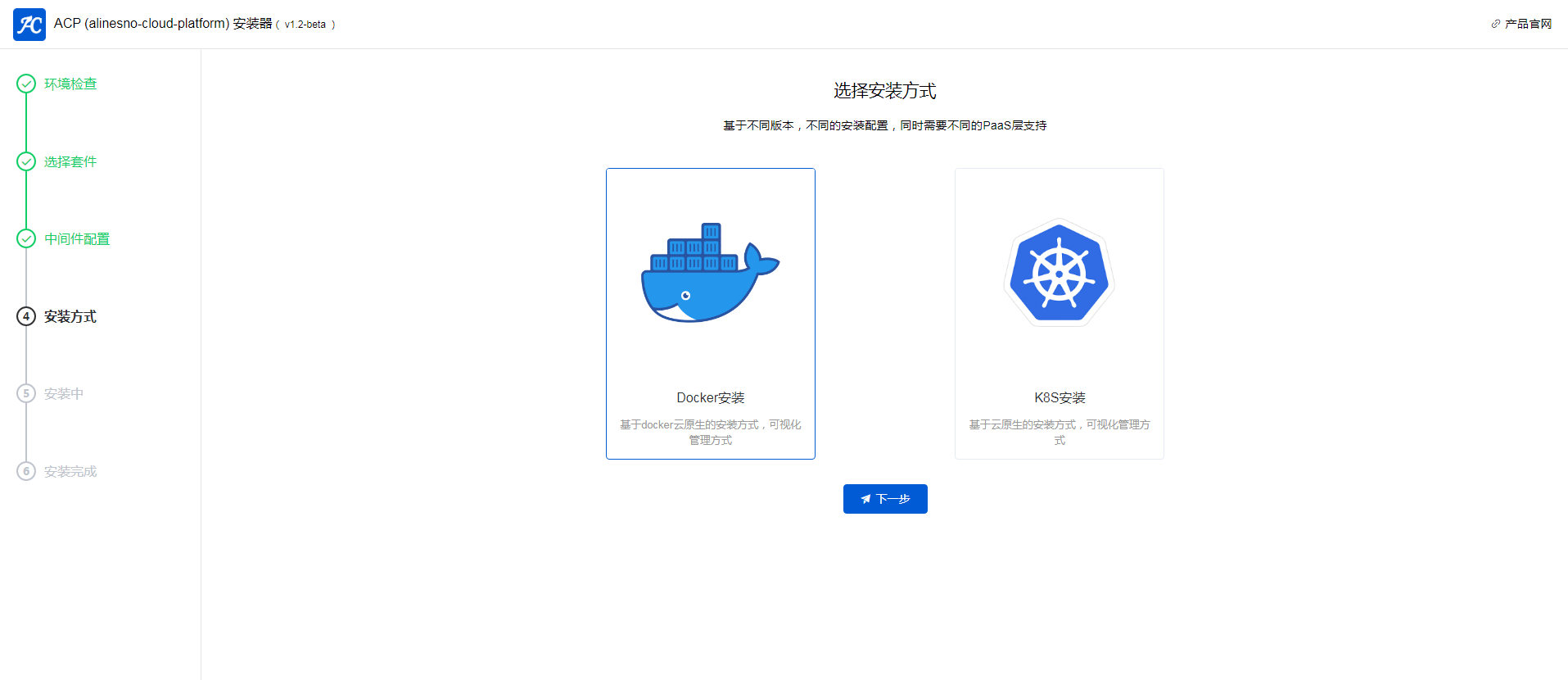
Task: Click the 安装完成 step label
Action: coord(70,471)
